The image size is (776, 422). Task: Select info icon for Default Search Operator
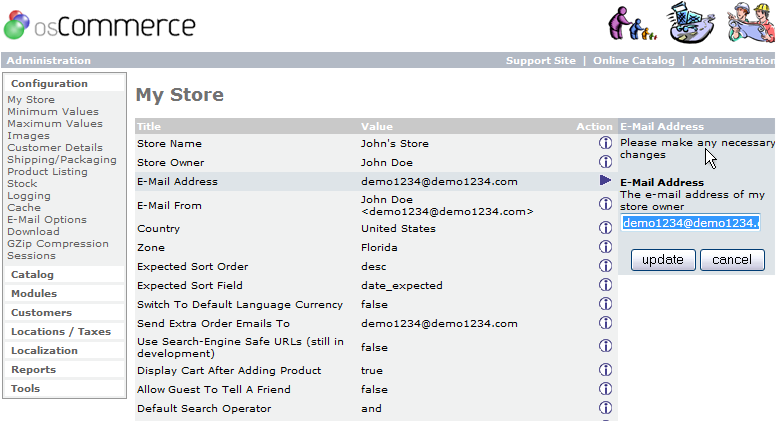pyautogui.click(x=605, y=408)
